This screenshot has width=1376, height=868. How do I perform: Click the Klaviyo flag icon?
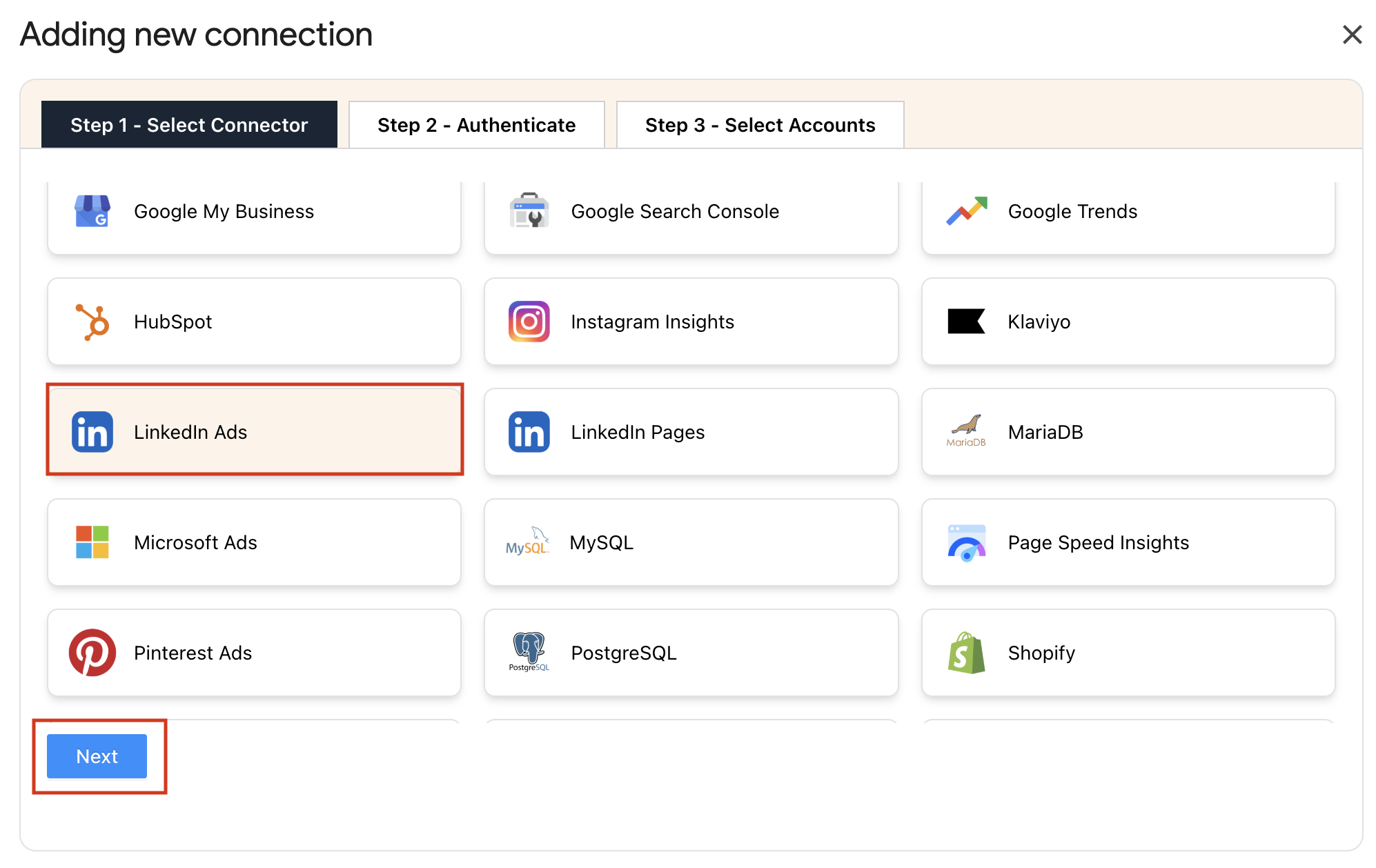(966, 322)
